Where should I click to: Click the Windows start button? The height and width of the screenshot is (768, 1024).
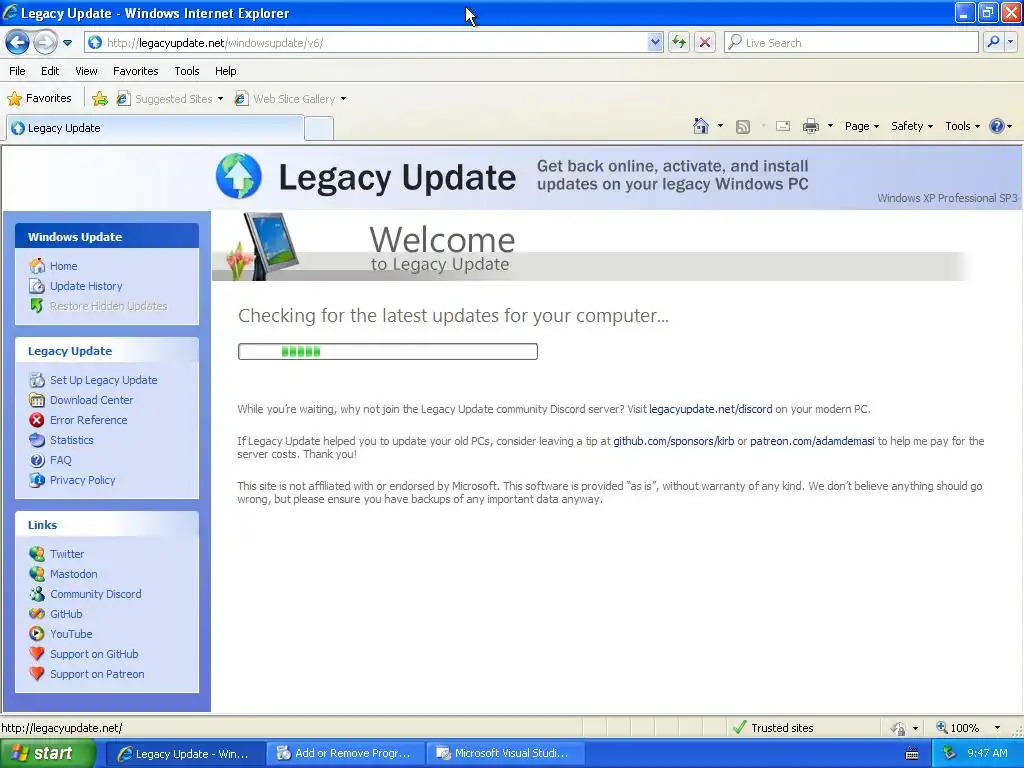(x=46, y=753)
